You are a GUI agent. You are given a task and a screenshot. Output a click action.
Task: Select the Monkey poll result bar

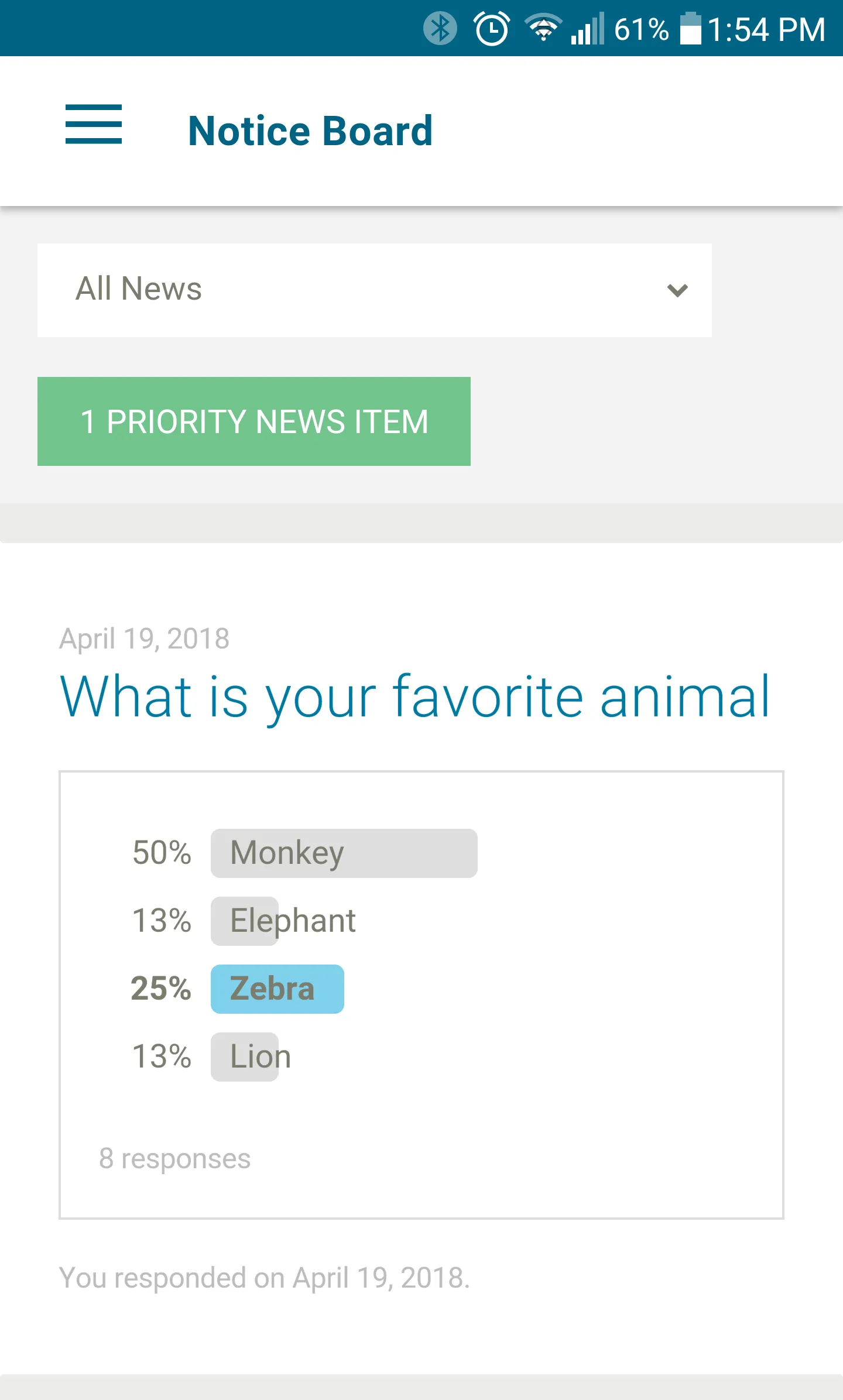[344, 853]
